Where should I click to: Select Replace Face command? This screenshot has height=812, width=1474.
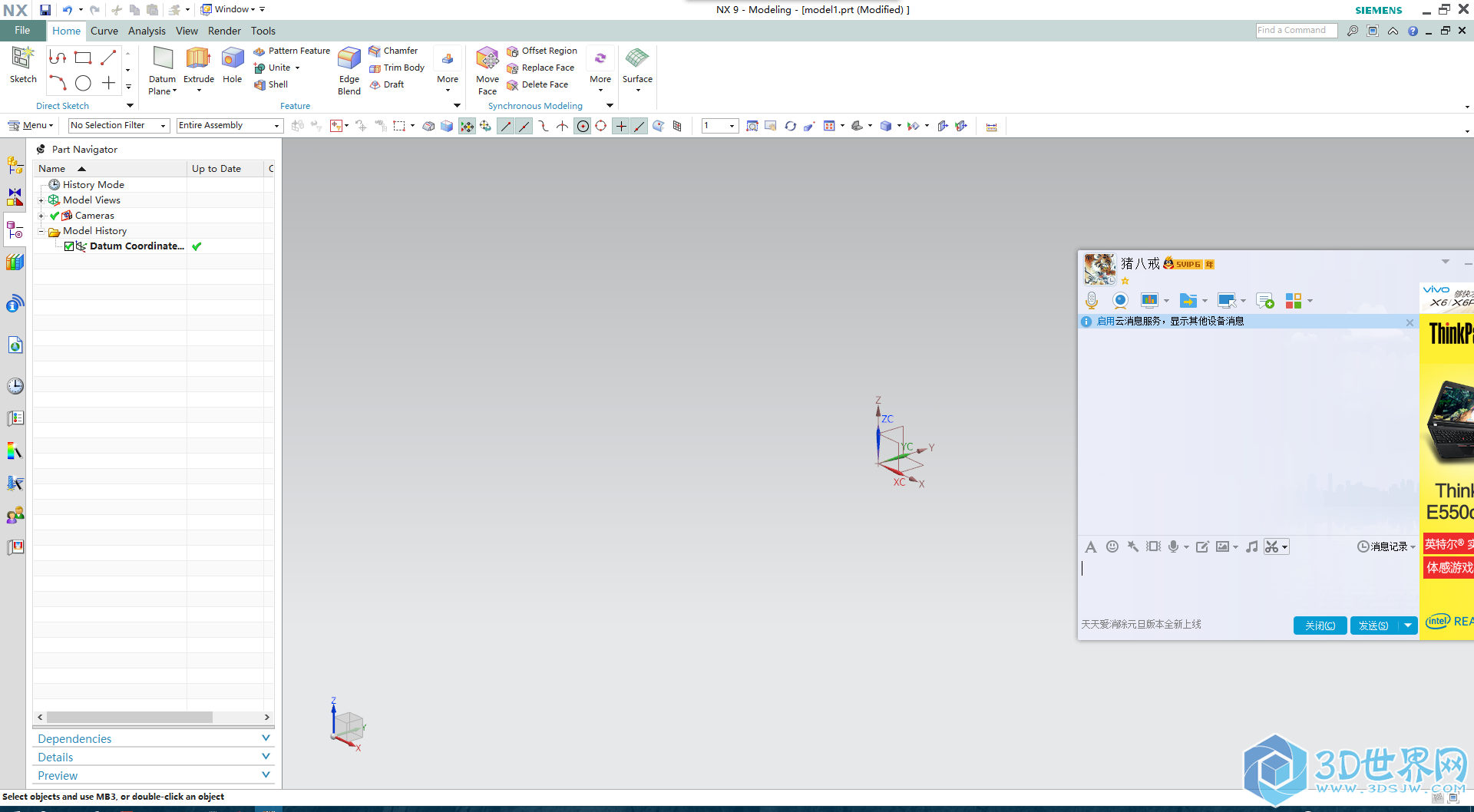(540, 68)
